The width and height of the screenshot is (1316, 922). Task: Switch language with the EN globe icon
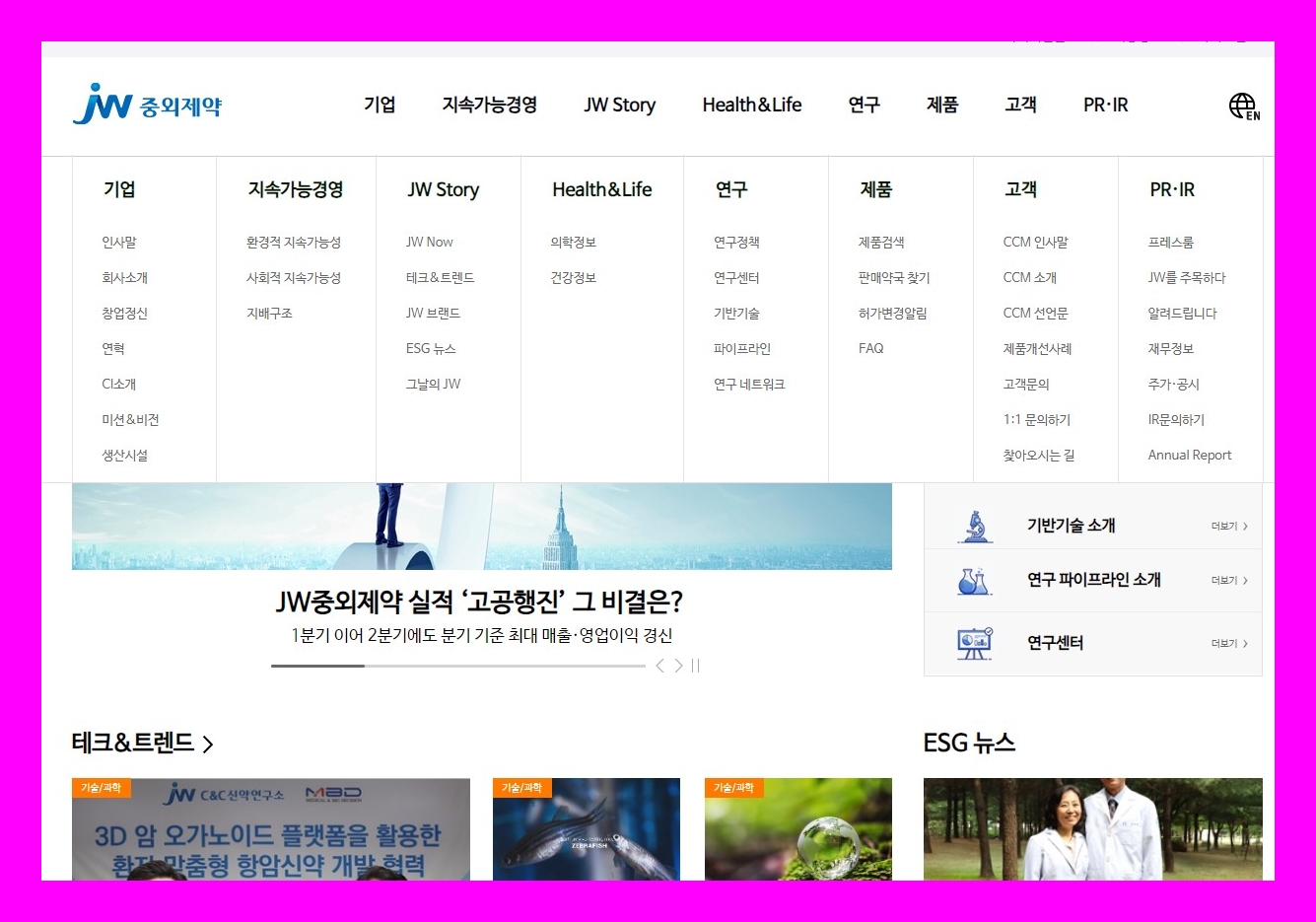pos(1244,106)
